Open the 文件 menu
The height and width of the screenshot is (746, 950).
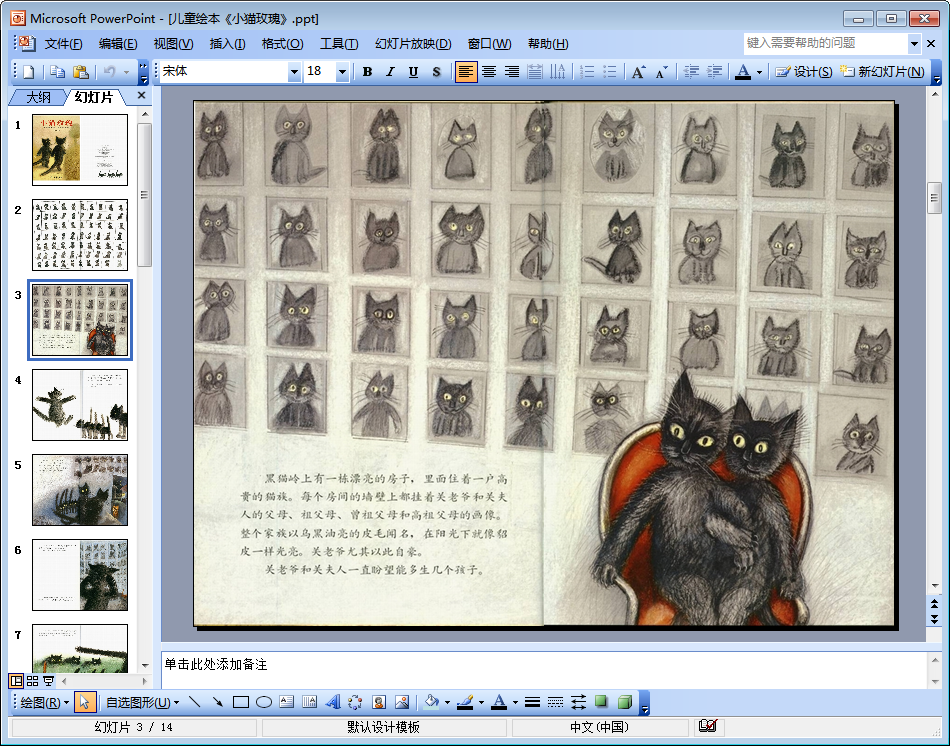pyautogui.click(x=63, y=44)
